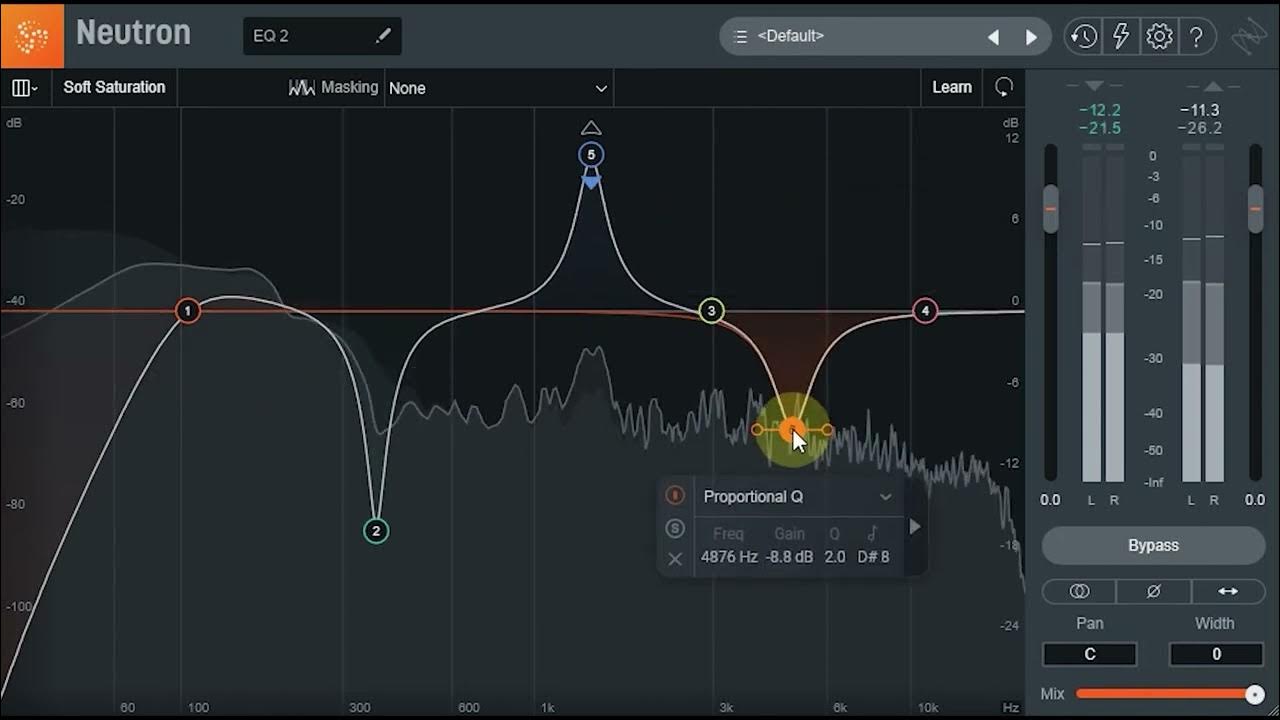Click the orange Neutron logo icon
1280x720 pixels.
point(32,35)
